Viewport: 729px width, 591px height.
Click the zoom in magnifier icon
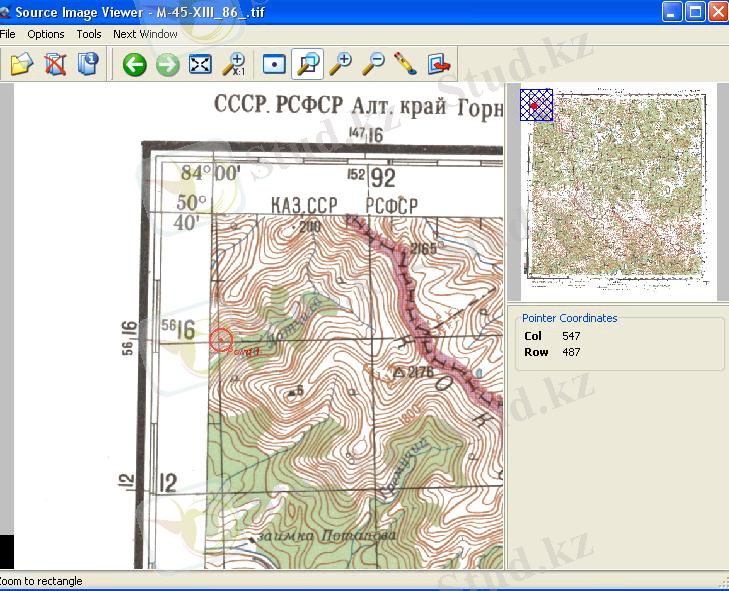coord(341,65)
